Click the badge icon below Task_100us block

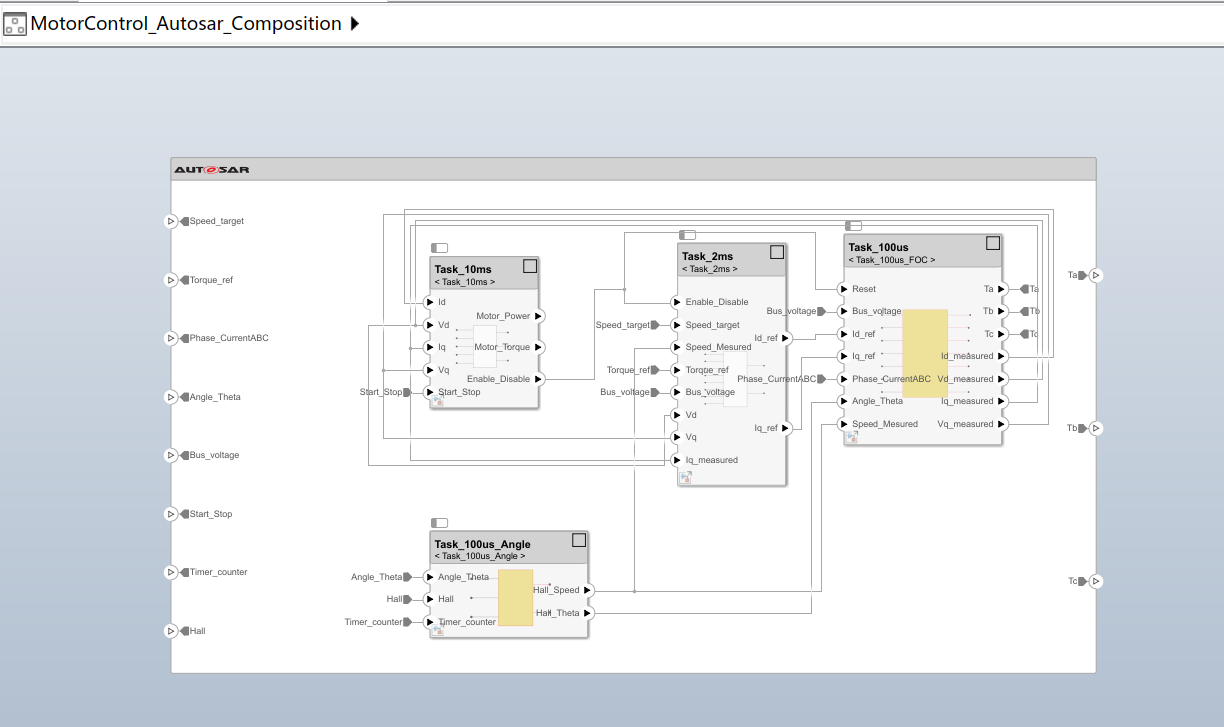[x=852, y=437]
